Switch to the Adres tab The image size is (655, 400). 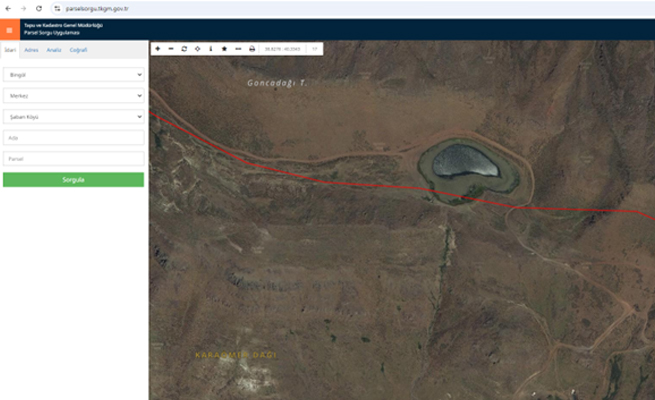coord(31,50)
